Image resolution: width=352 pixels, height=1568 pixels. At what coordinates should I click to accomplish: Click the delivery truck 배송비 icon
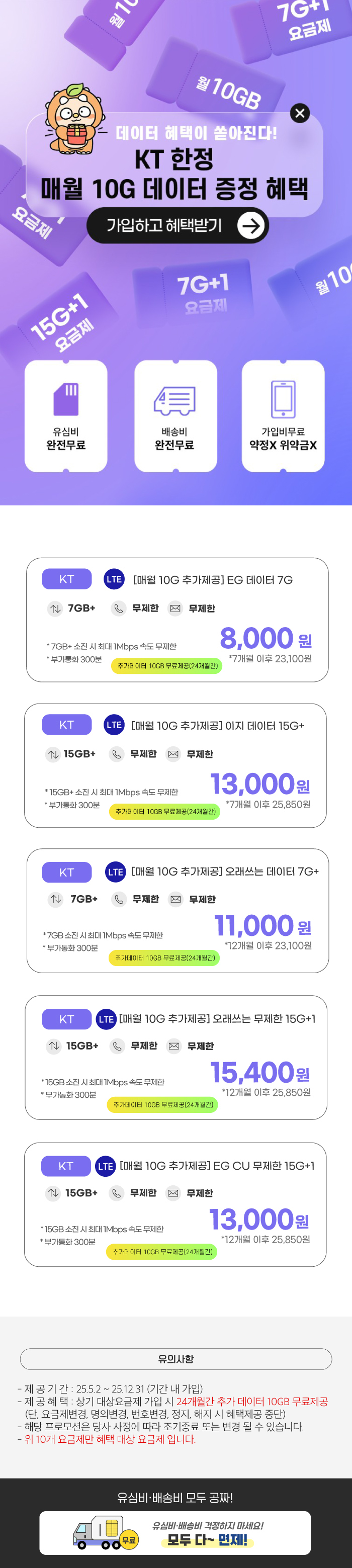[175, 400]
